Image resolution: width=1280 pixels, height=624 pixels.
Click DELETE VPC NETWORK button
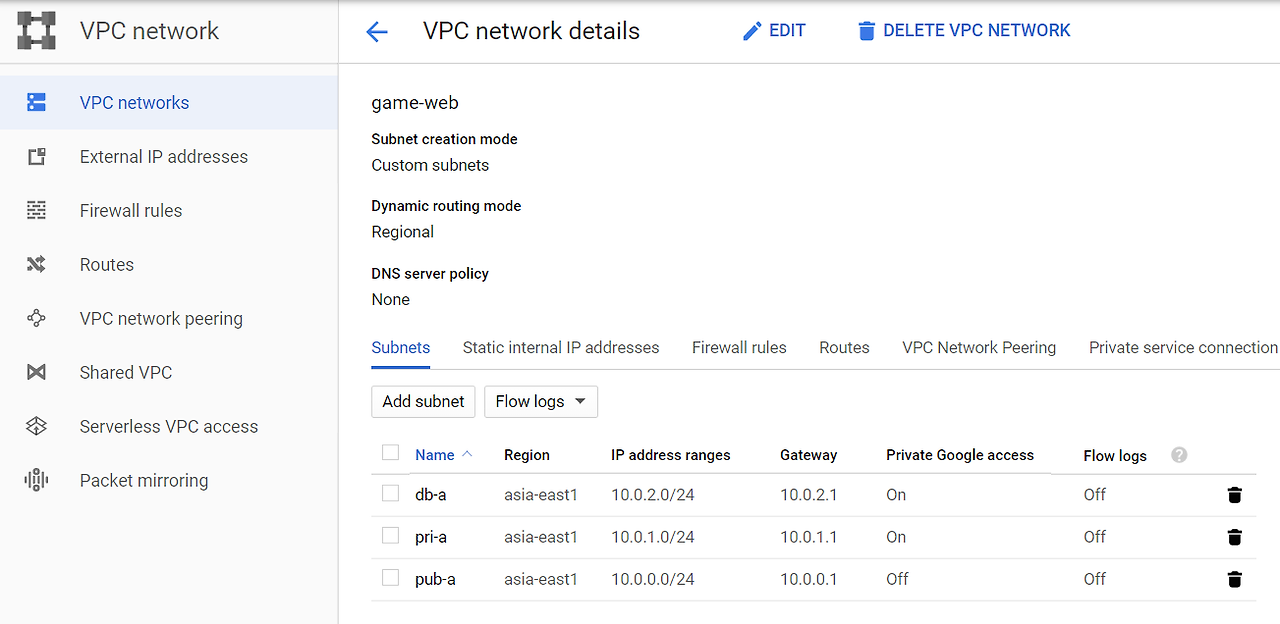pyautogui.click(x=964, y=31)
